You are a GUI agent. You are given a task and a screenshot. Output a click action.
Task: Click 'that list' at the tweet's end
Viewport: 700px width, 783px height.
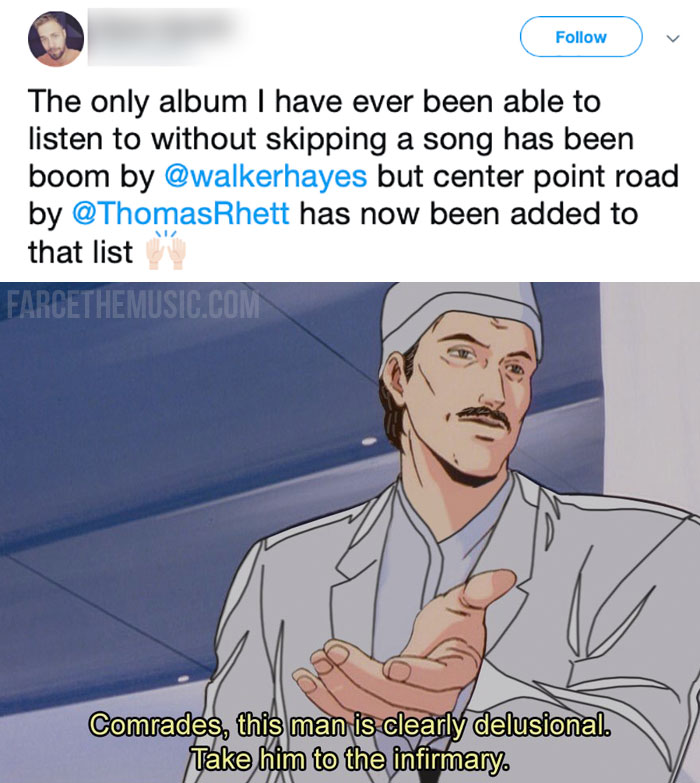tap(80, 251)
